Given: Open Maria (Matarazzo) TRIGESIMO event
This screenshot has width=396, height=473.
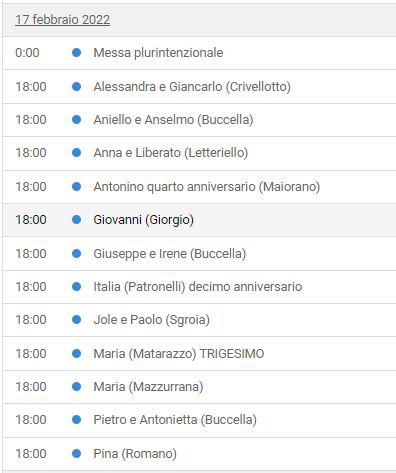Looking at the screenshot, I should tap(179, 354).
